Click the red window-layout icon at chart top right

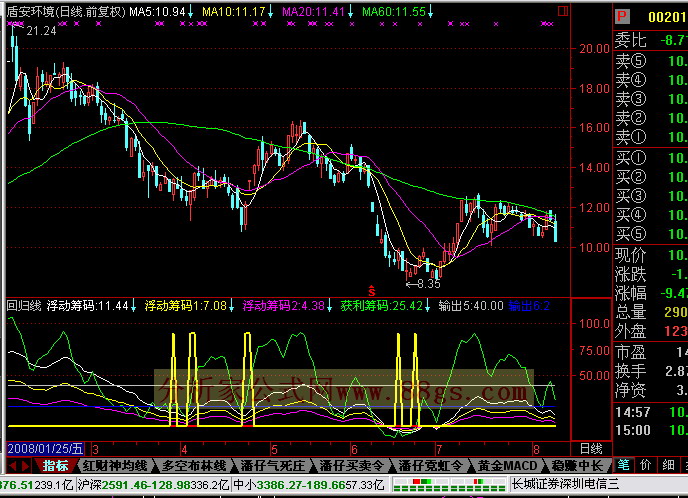tap(563, 11)
